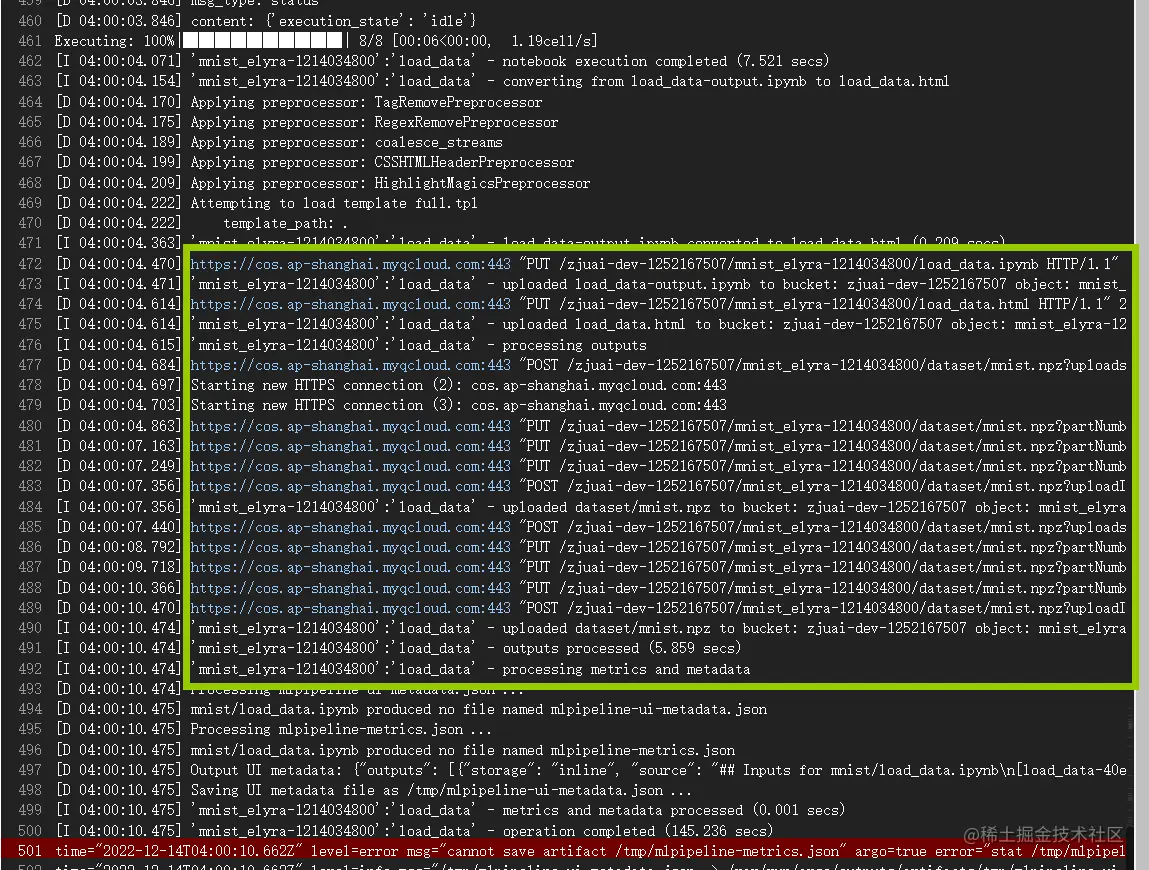This screenshot has width=1149, height=870.
Task: Follow the POST request link on line 477
Action: pos(350,365)
